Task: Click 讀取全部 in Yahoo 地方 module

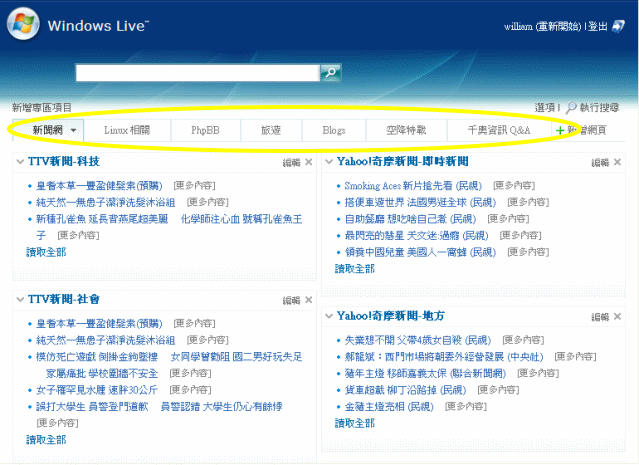Action: click(355, 423)
